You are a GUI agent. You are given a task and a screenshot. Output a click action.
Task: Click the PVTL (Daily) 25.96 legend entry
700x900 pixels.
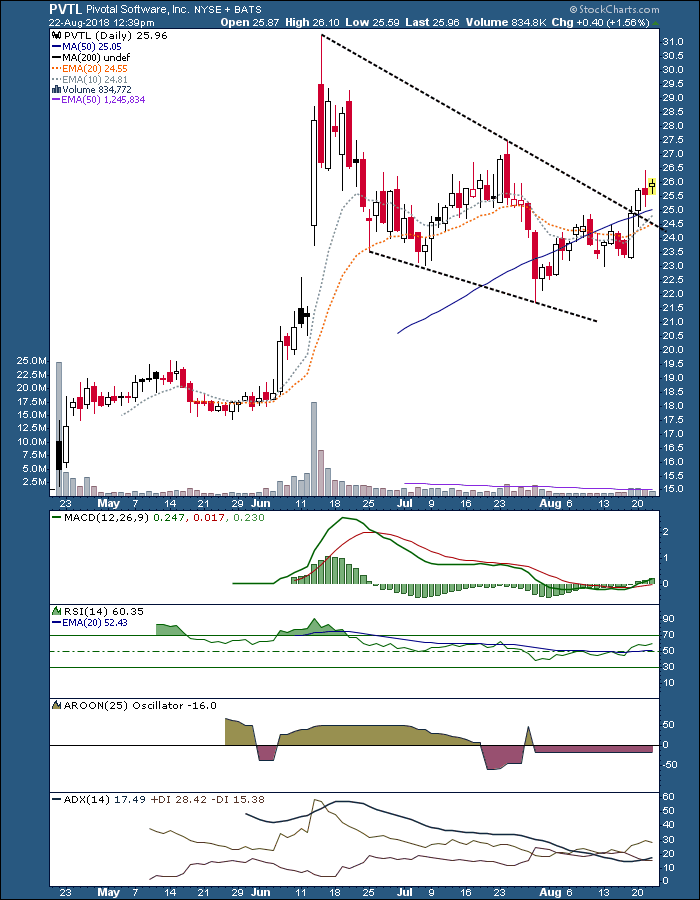point(115,34)
